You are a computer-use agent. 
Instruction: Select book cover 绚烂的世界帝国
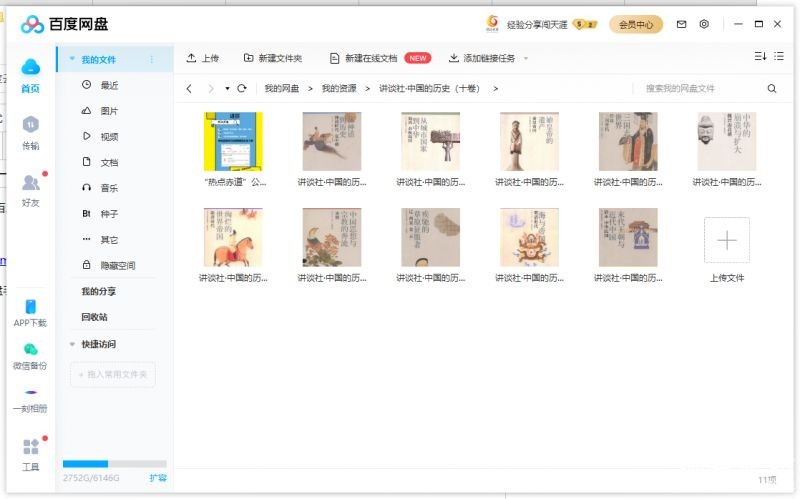coord(233,237)
